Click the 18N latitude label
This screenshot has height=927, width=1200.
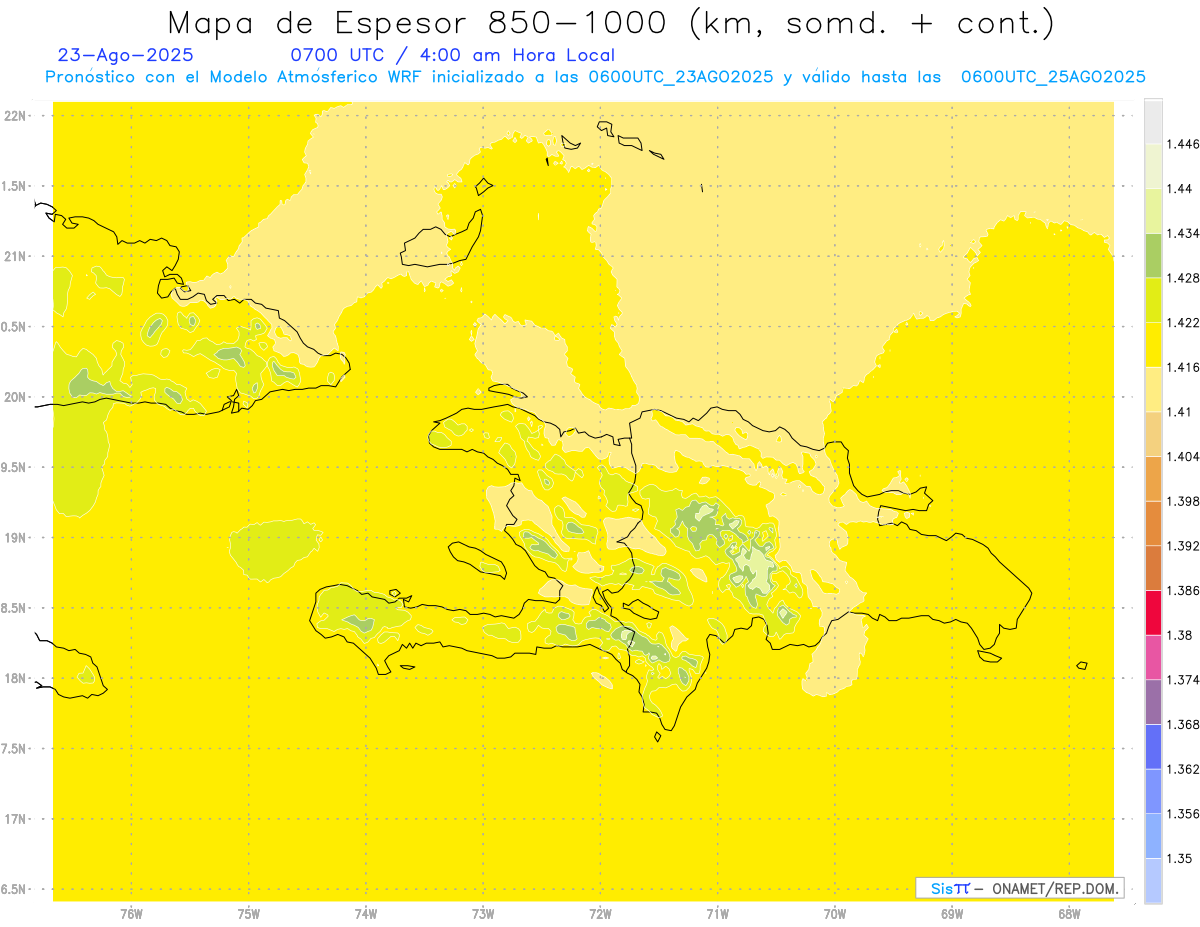pyautogui.click(x=15, y=678)
